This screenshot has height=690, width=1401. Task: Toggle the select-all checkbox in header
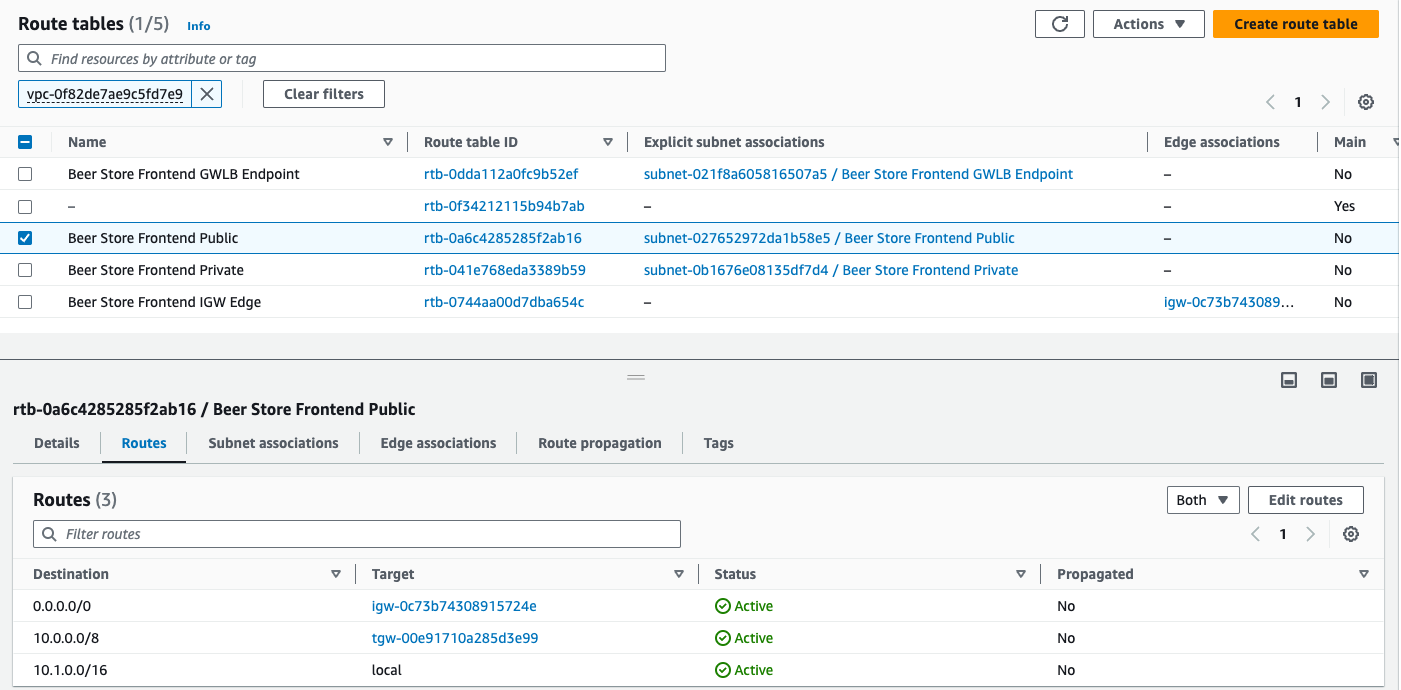pyautogui.click(x=25, y=142)
